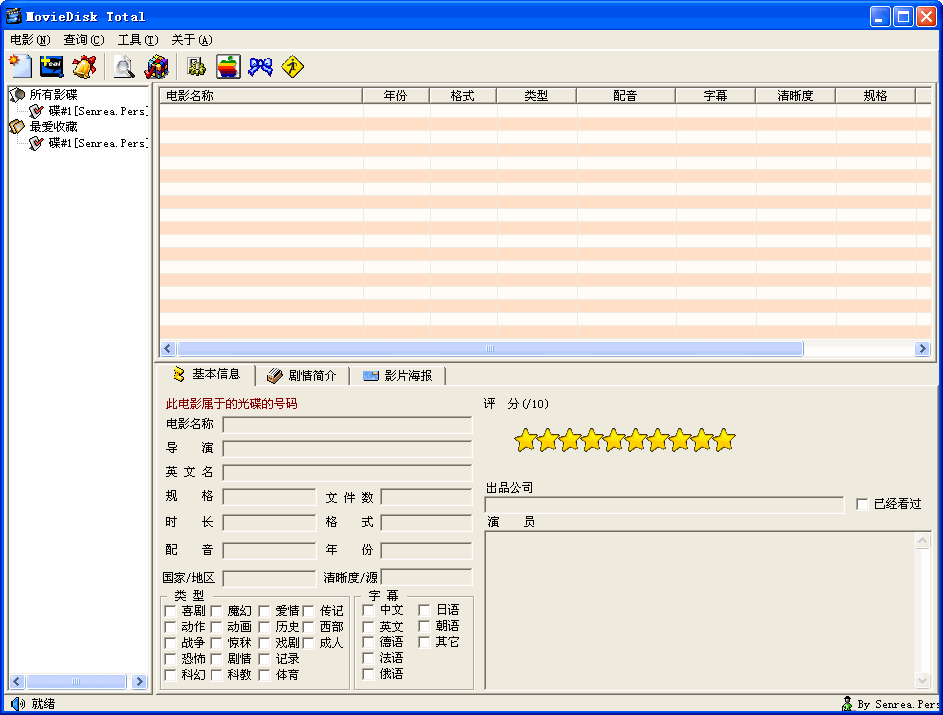Check the 体育 genre checkbox
943x715 pixels.
264,675
